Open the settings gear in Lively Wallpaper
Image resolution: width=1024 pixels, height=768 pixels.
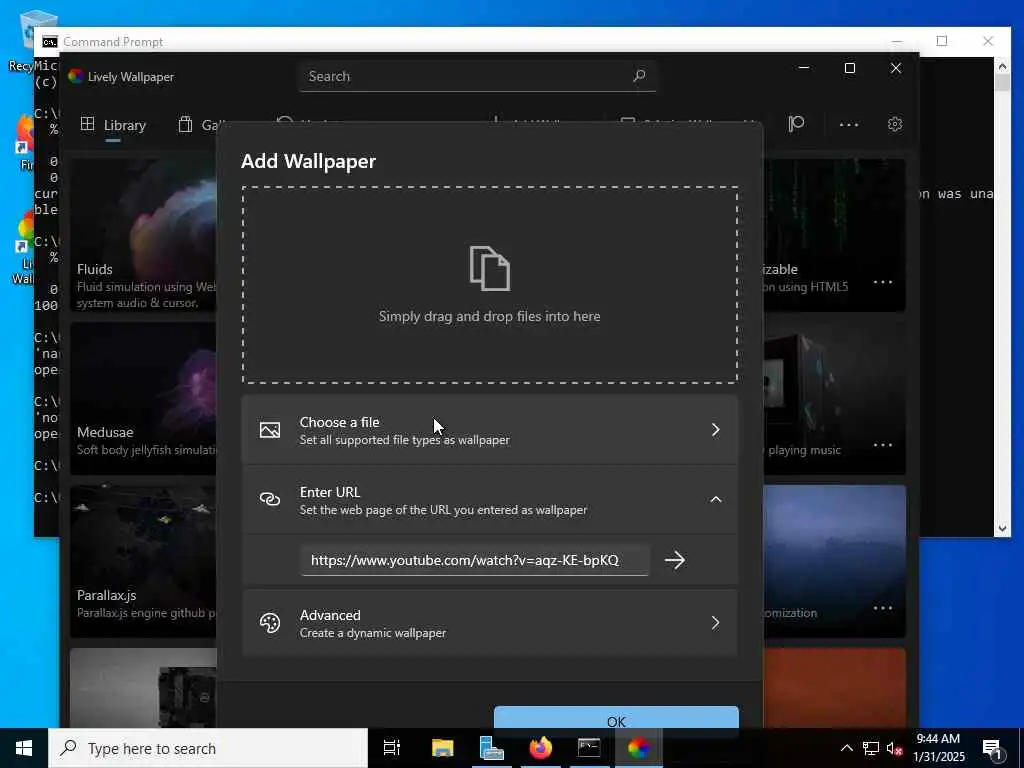point(895,124)
